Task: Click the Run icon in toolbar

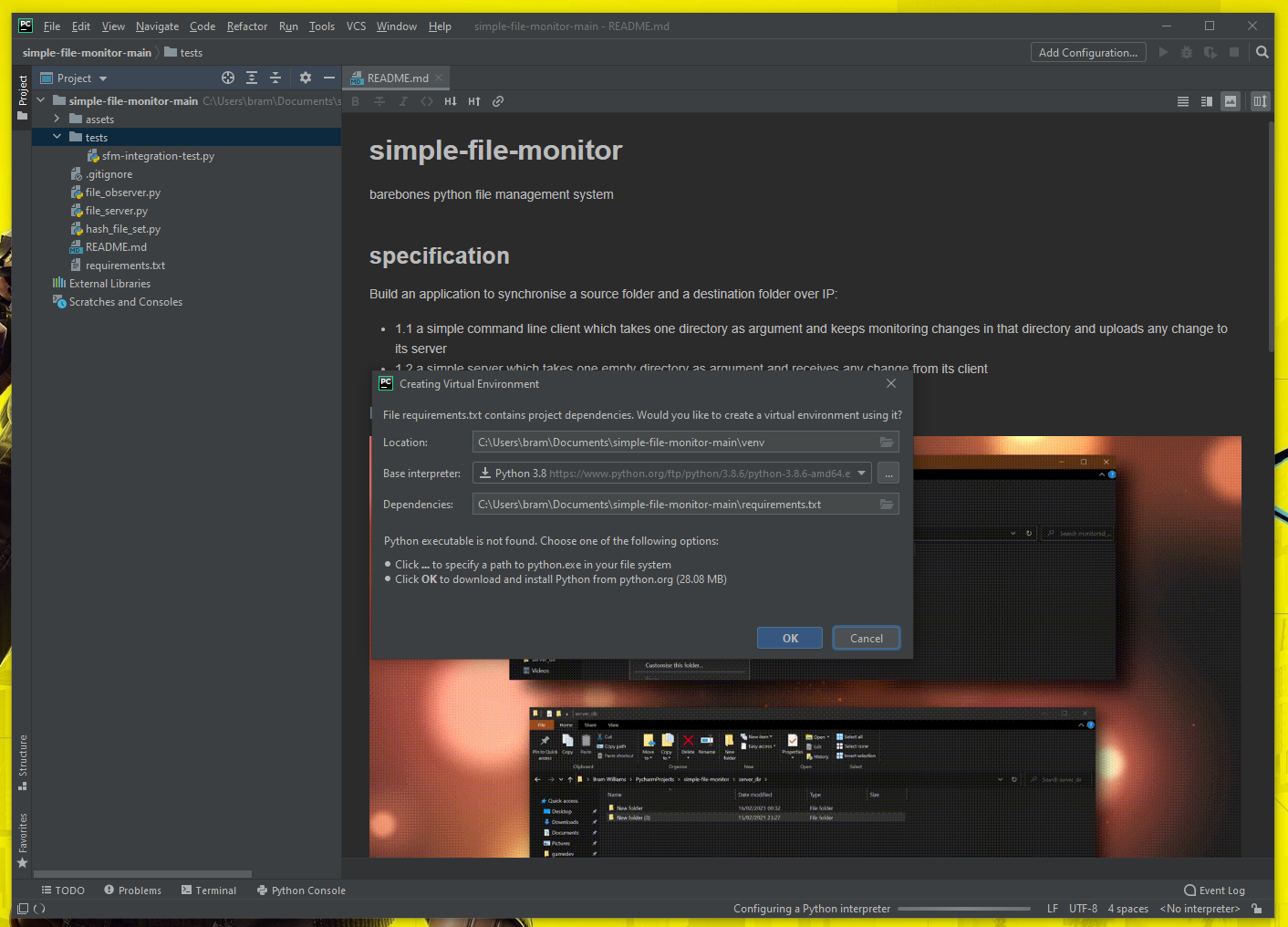Action: tap(1163, 53)
